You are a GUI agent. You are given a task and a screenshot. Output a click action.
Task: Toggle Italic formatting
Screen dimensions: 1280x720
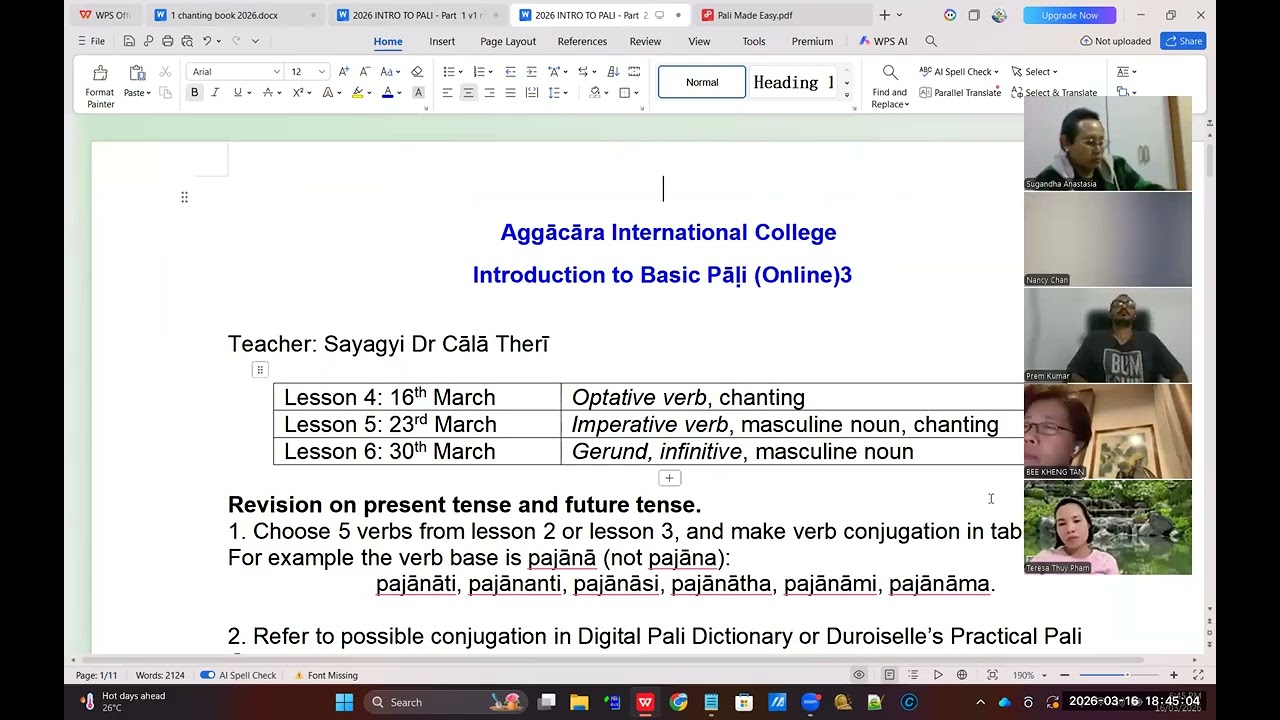[x=215, y=93]
